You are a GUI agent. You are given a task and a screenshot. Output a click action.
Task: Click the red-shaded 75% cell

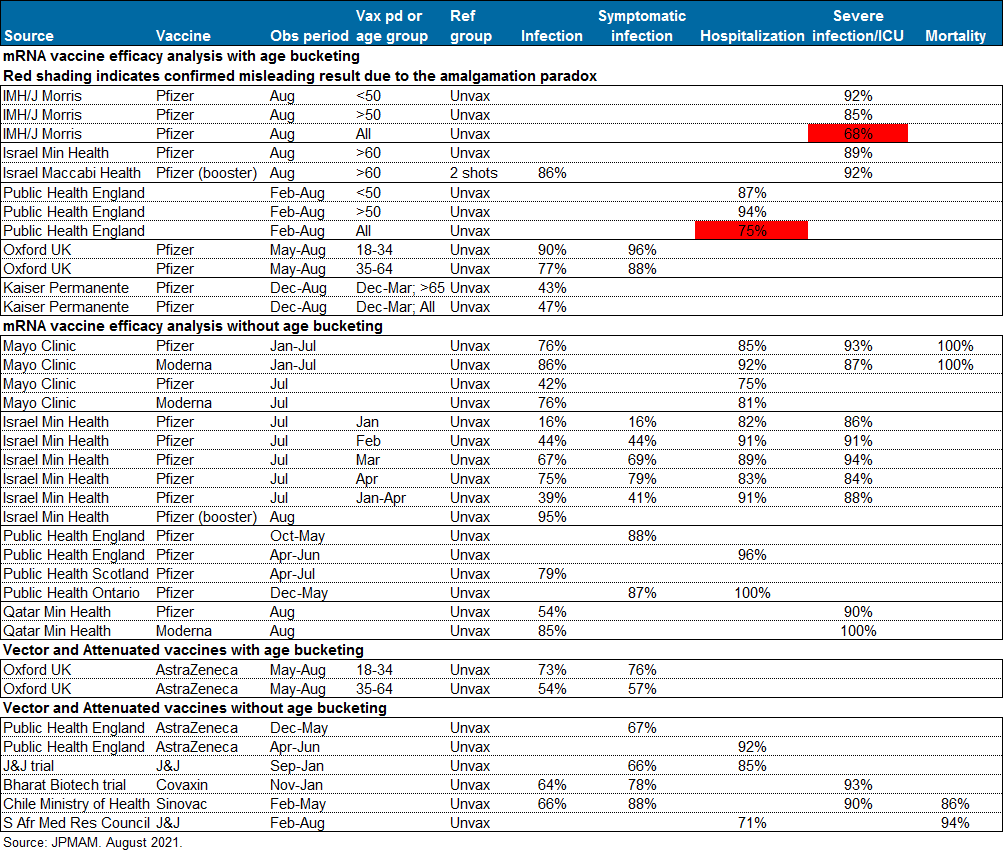(x=752, y=230)
